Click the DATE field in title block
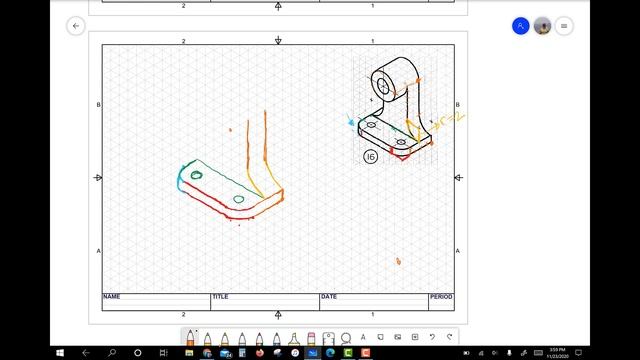 (x=374, y=302)
